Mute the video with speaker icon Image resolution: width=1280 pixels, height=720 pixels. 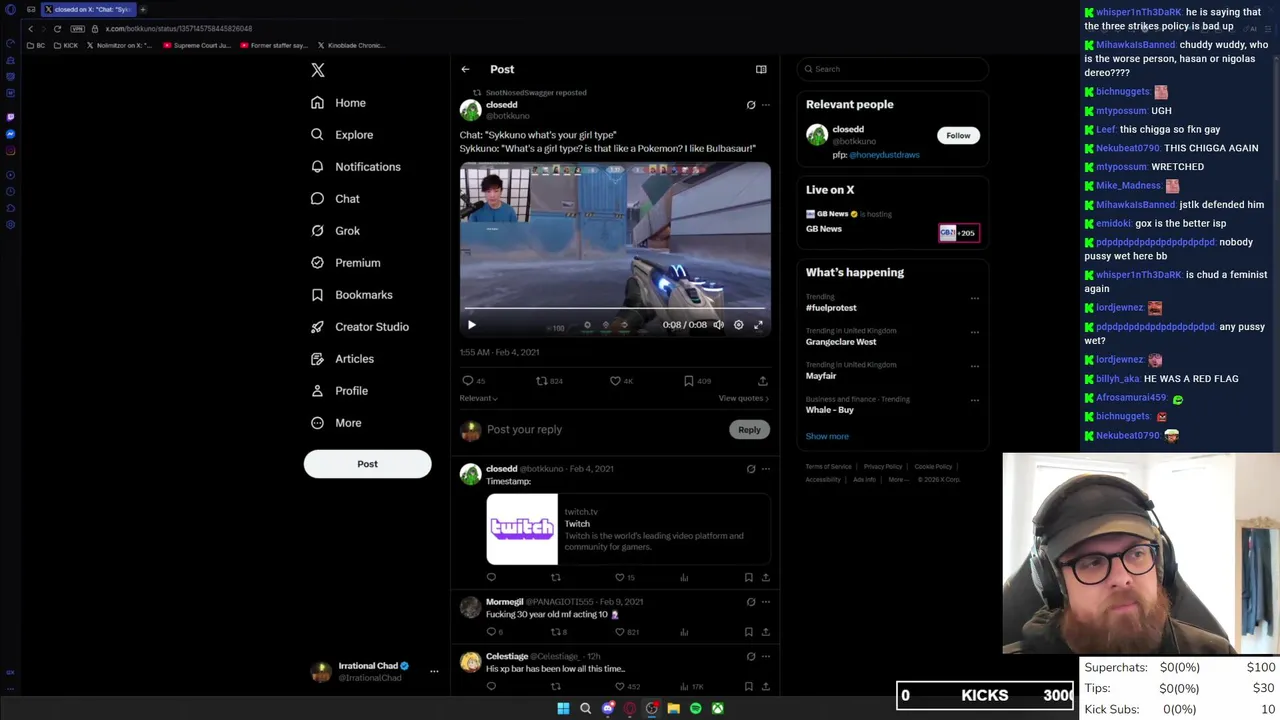click(x=718, y=325)
